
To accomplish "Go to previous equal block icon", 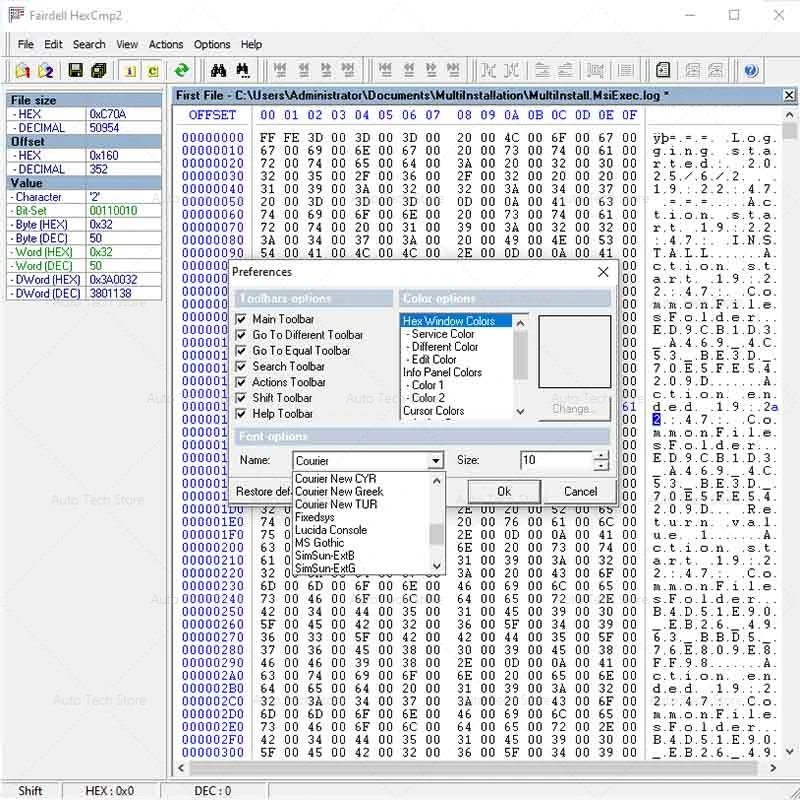I will [409, 70].
